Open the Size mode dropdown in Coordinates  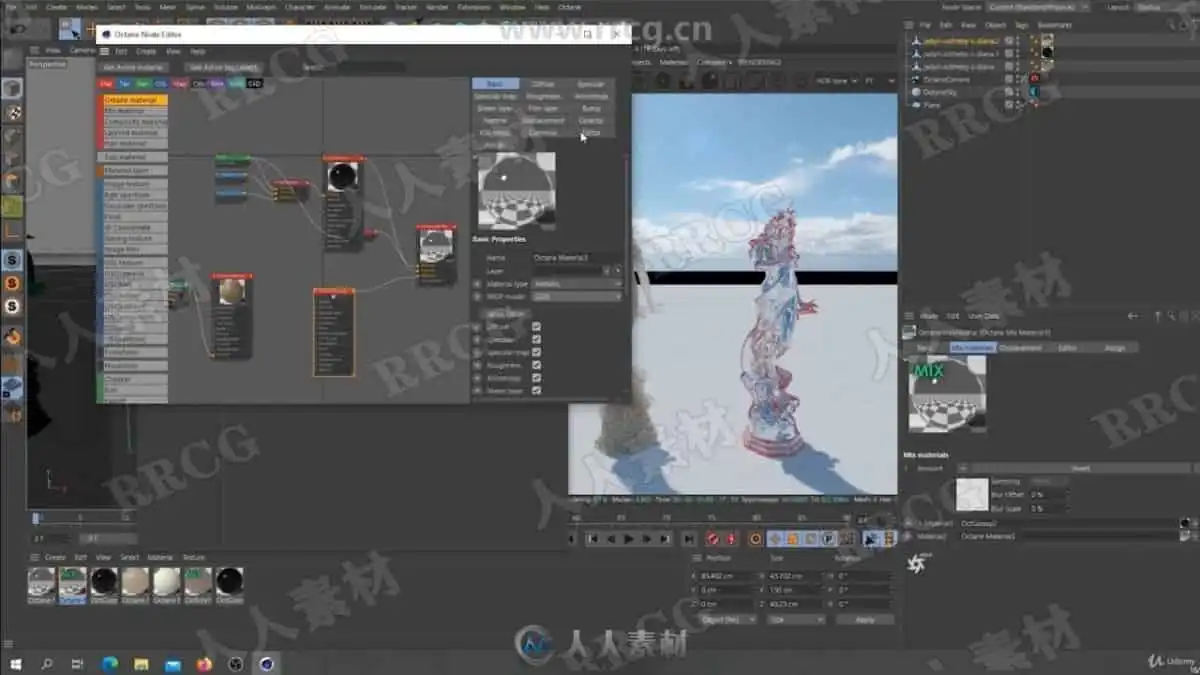pyautogui.click(x=796, y=620)
